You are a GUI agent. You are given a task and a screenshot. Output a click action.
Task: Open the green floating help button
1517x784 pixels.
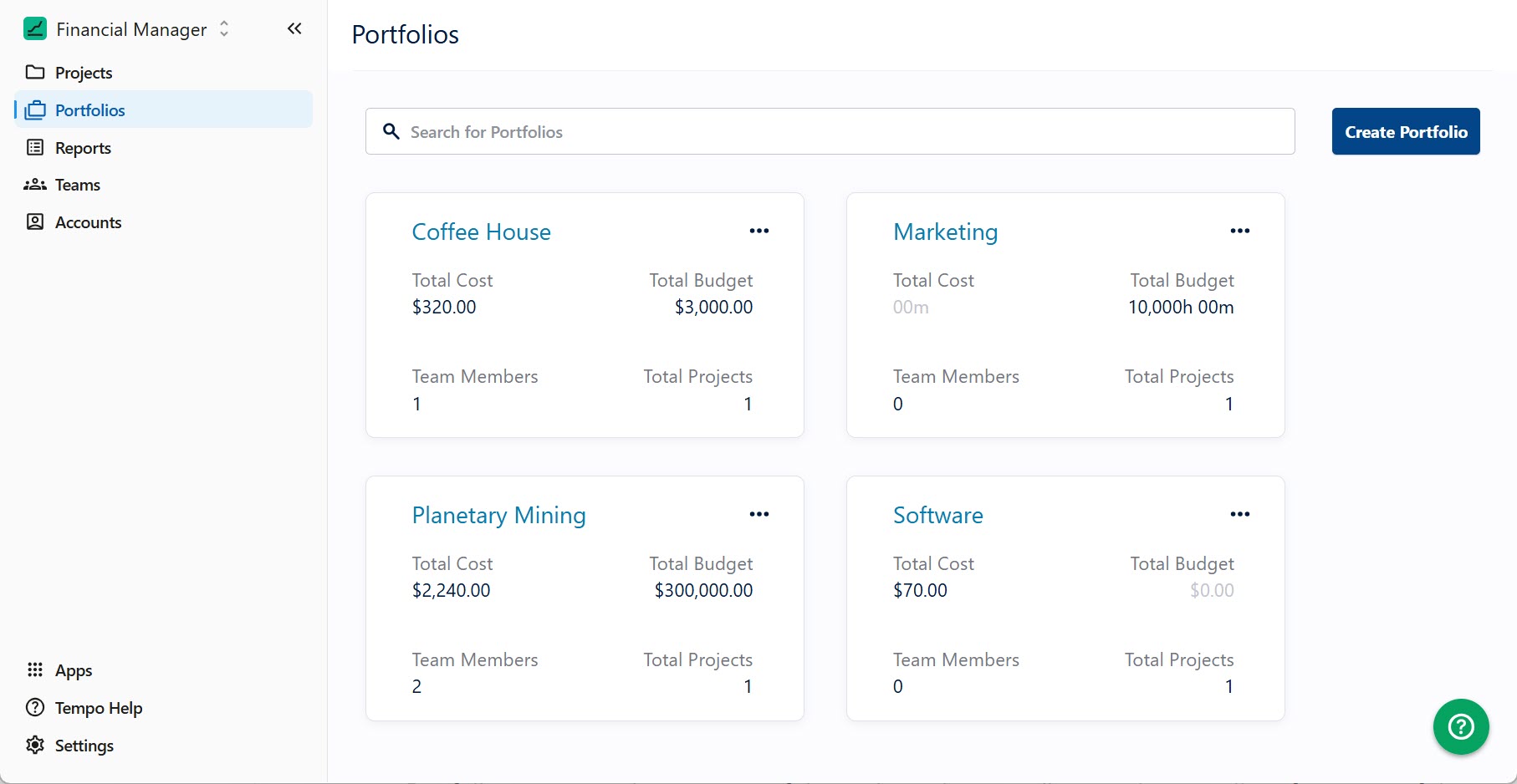click(x=1460, y=726)
